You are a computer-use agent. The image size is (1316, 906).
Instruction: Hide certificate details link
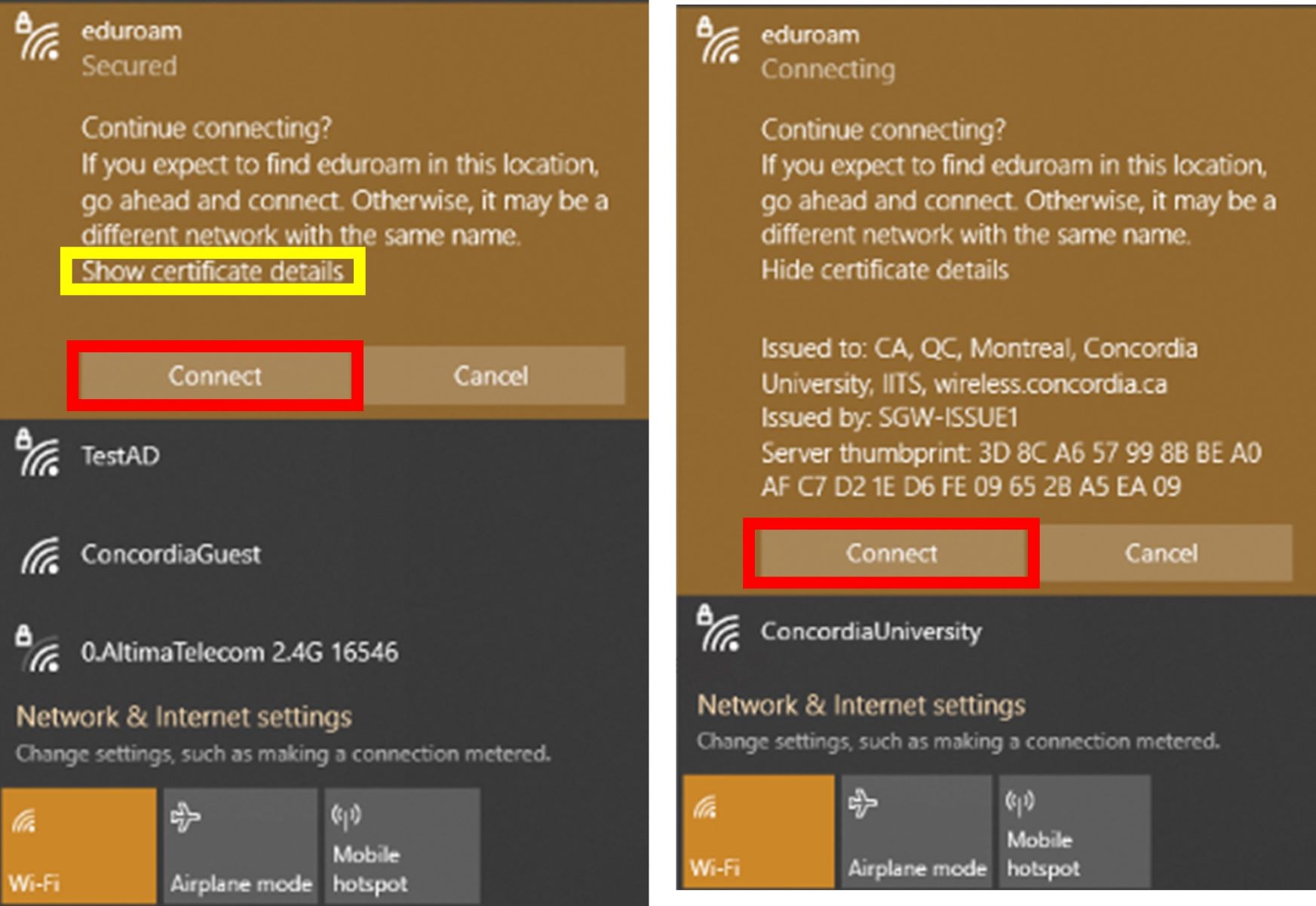(x=885, y=269)
